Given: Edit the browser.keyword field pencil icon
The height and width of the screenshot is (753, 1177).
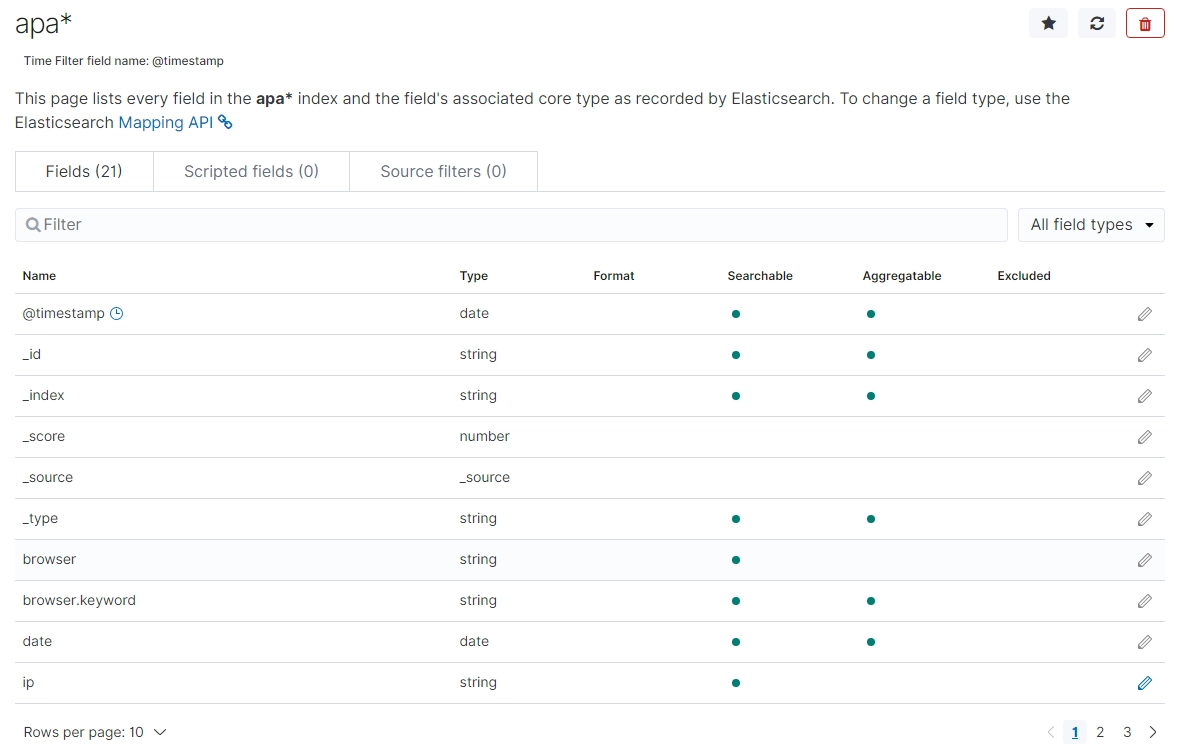Looking at the screenshot, I should coord(1144,601).
